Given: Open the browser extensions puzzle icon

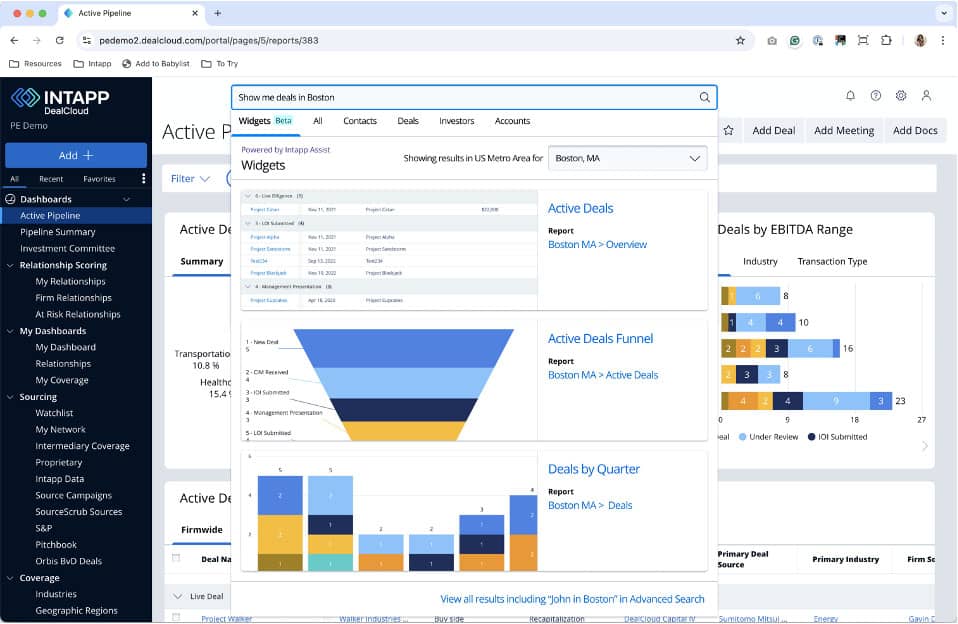Looking at the screenshot, I should 886,42.
